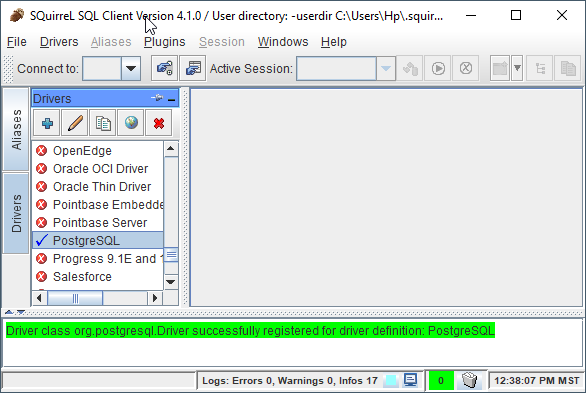Click the pin icon on Drivers panel

(x=157, y=98)
